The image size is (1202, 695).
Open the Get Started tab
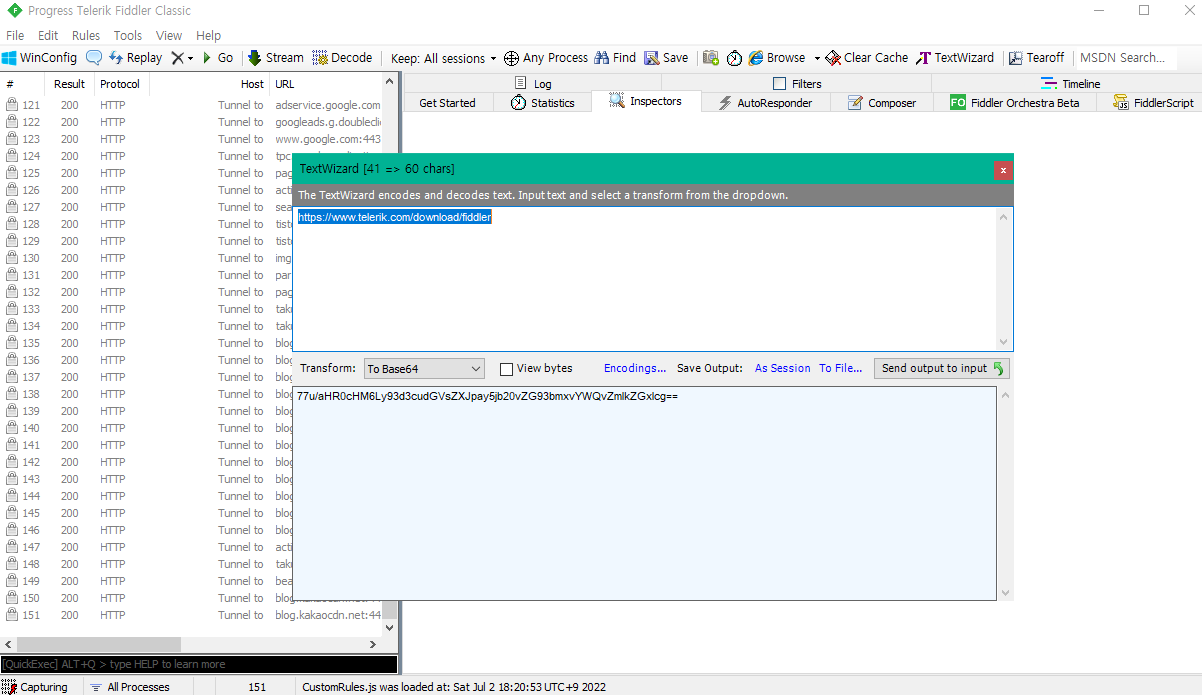point(447,103)
